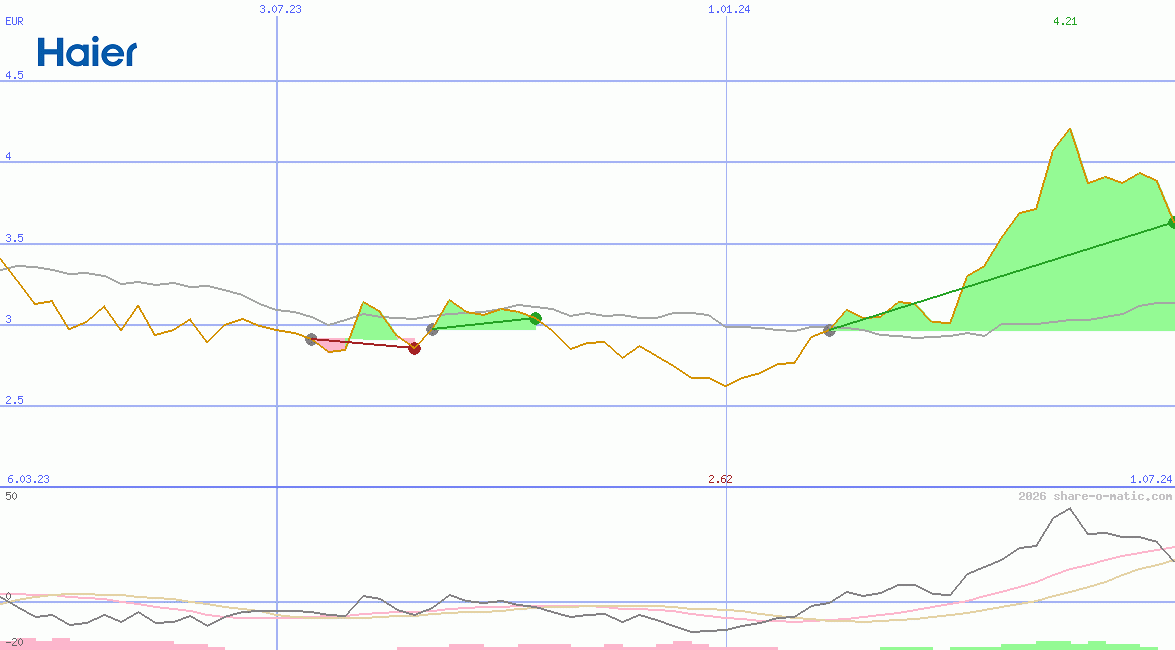Click the green marker at the chart's right edge
Viewport: 1175px width, 650px height.
(1171, 222)
